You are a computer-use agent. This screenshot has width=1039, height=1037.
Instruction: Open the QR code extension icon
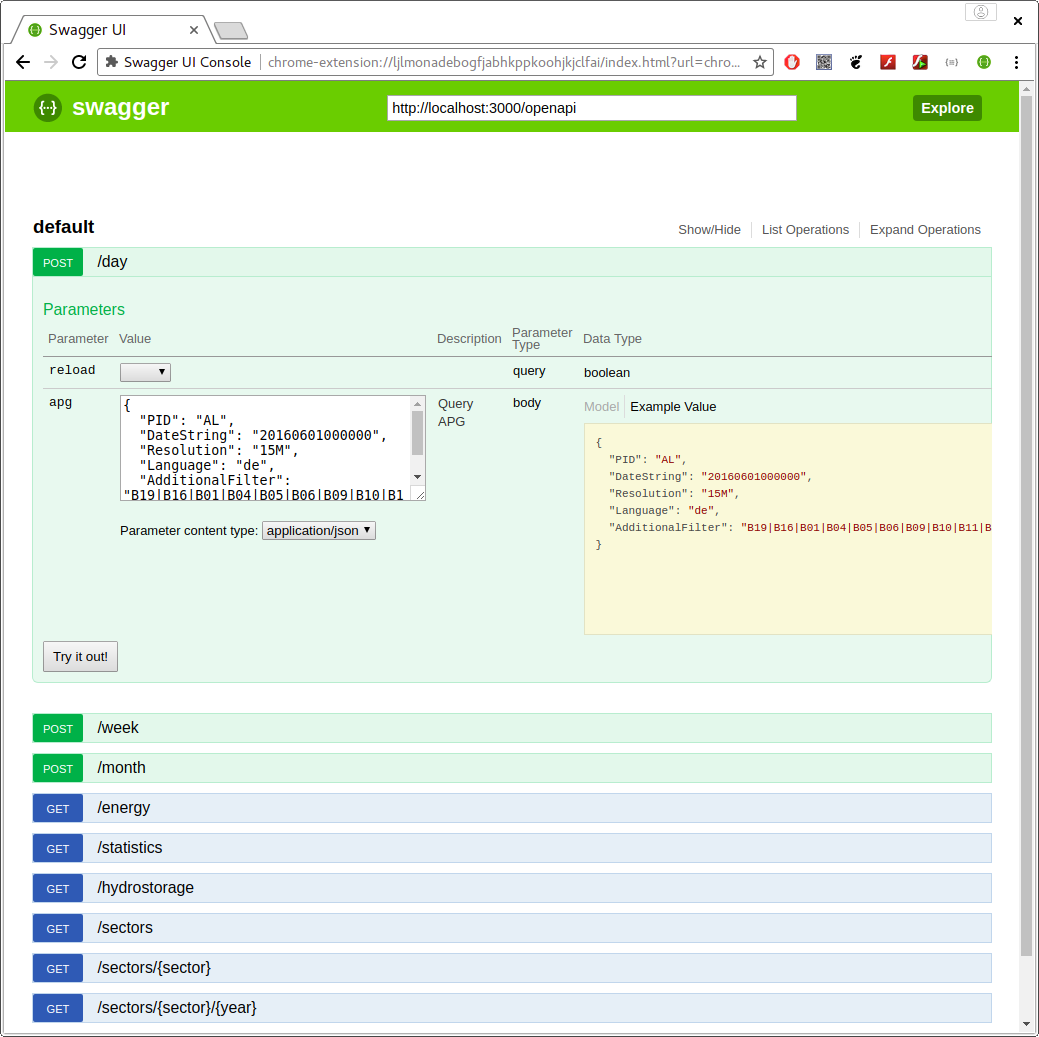pos(824,62)
